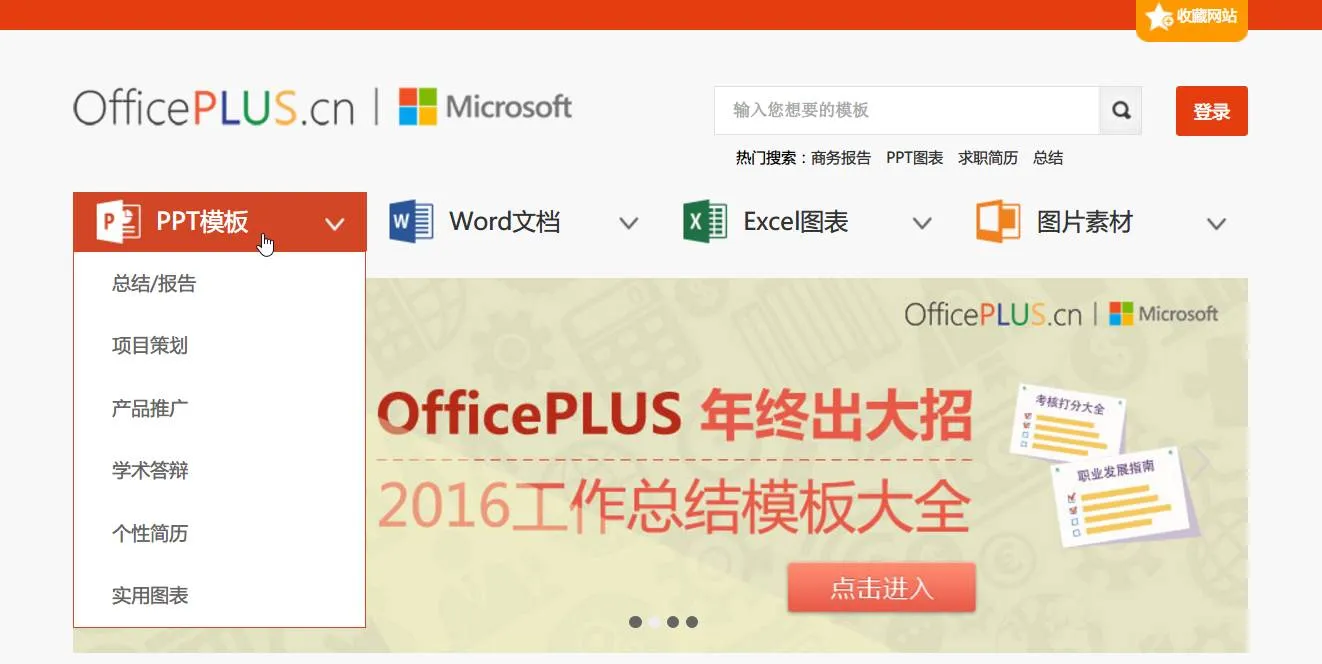
Task: Click the star icon on 收藏网站
Action: click(x=1158, y=17)
